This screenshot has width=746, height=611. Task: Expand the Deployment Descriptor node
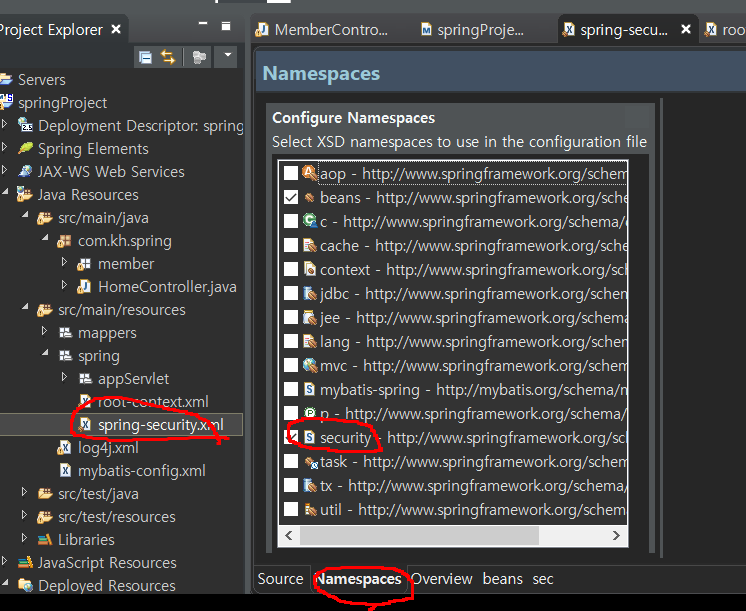coord(4,124)
